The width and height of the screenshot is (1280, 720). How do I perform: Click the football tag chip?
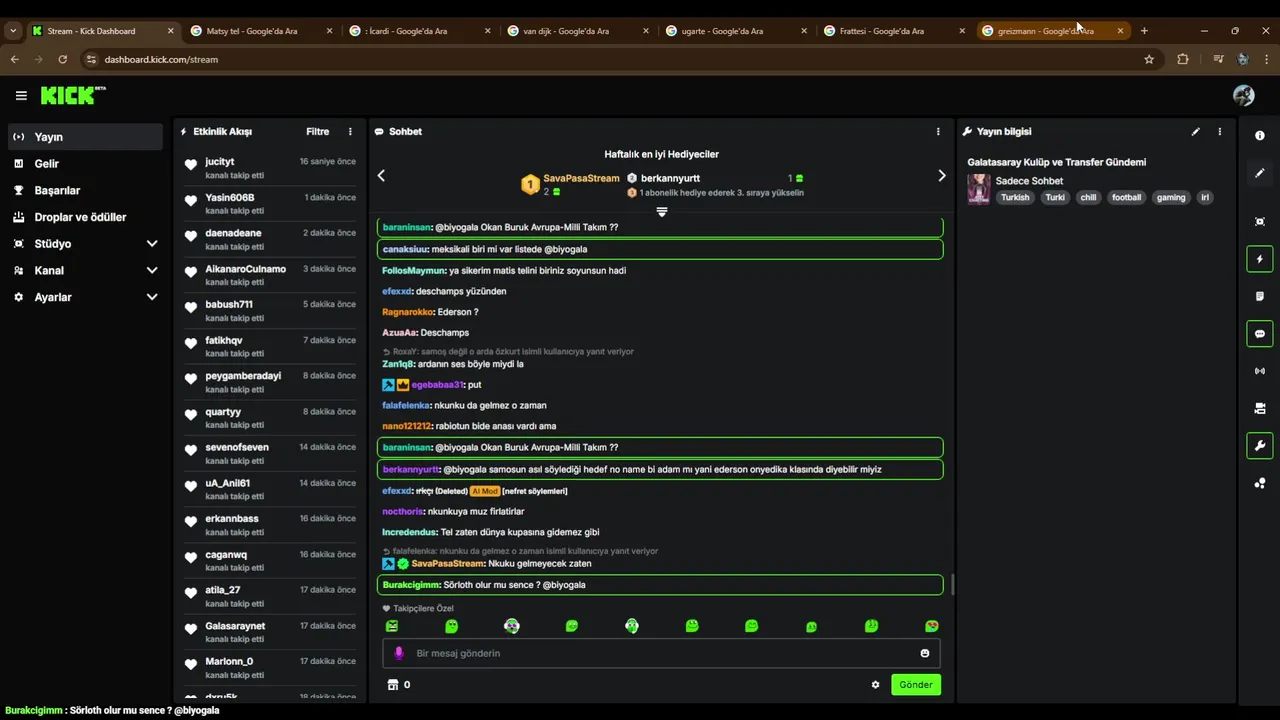coord(1126,197)
